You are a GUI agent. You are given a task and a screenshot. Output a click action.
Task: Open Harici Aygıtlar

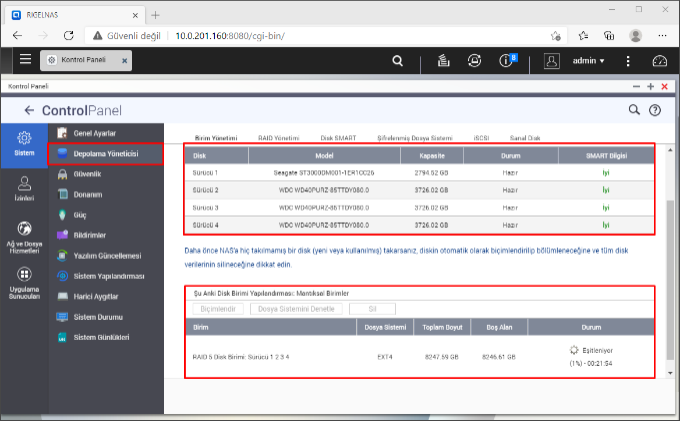click(x=106, y=297)
